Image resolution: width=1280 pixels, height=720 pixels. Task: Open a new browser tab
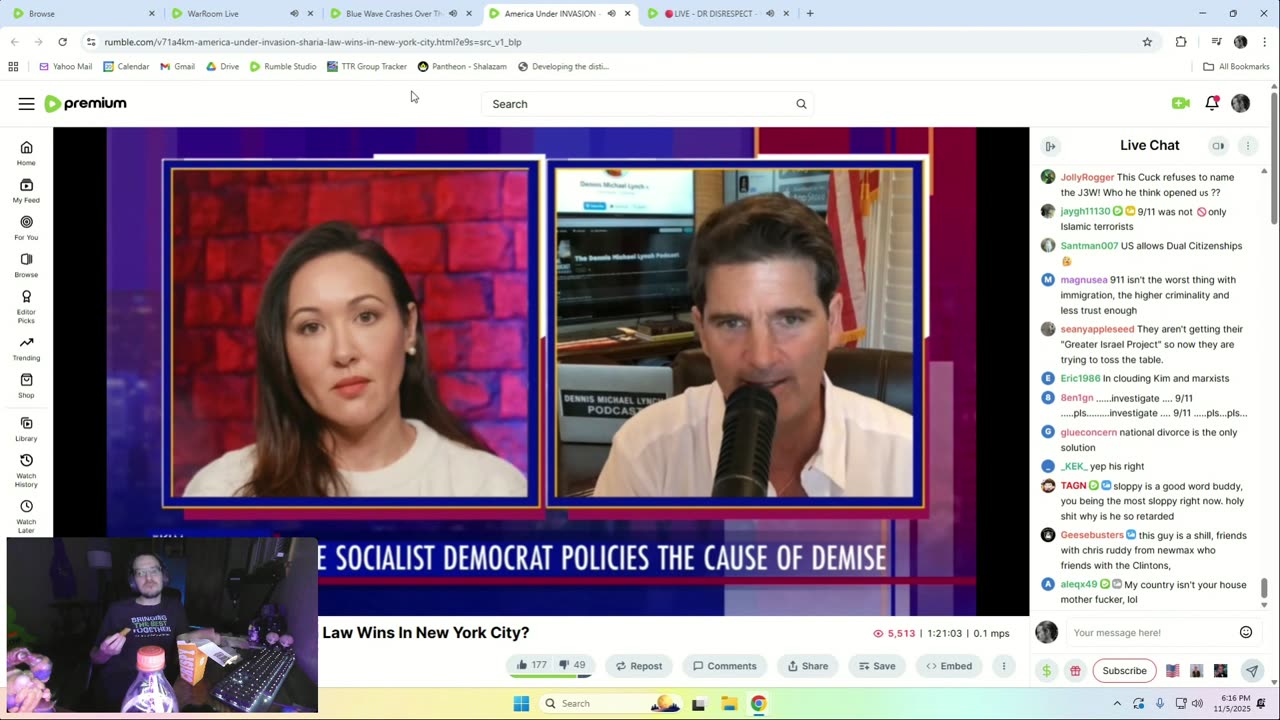(x=810, y=14)
